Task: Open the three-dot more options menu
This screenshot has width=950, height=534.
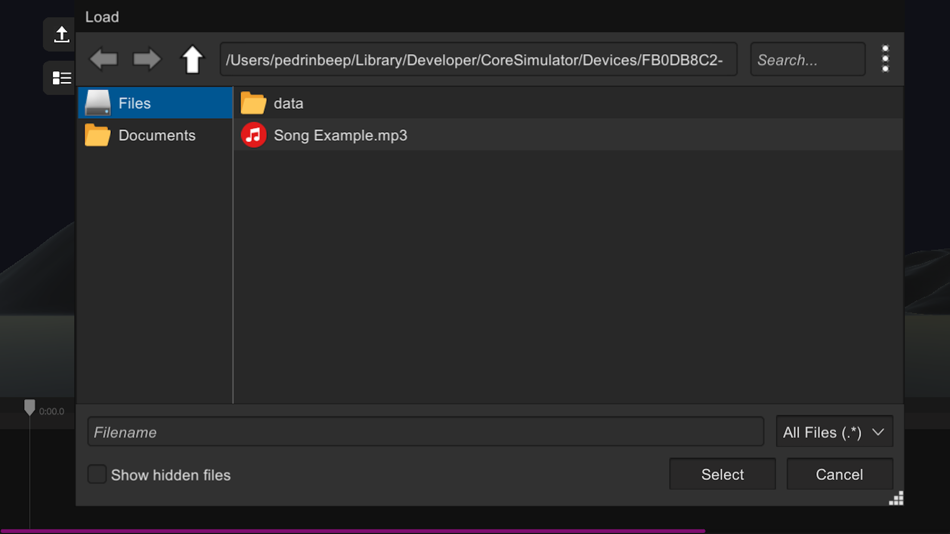Action: (885, 59)
